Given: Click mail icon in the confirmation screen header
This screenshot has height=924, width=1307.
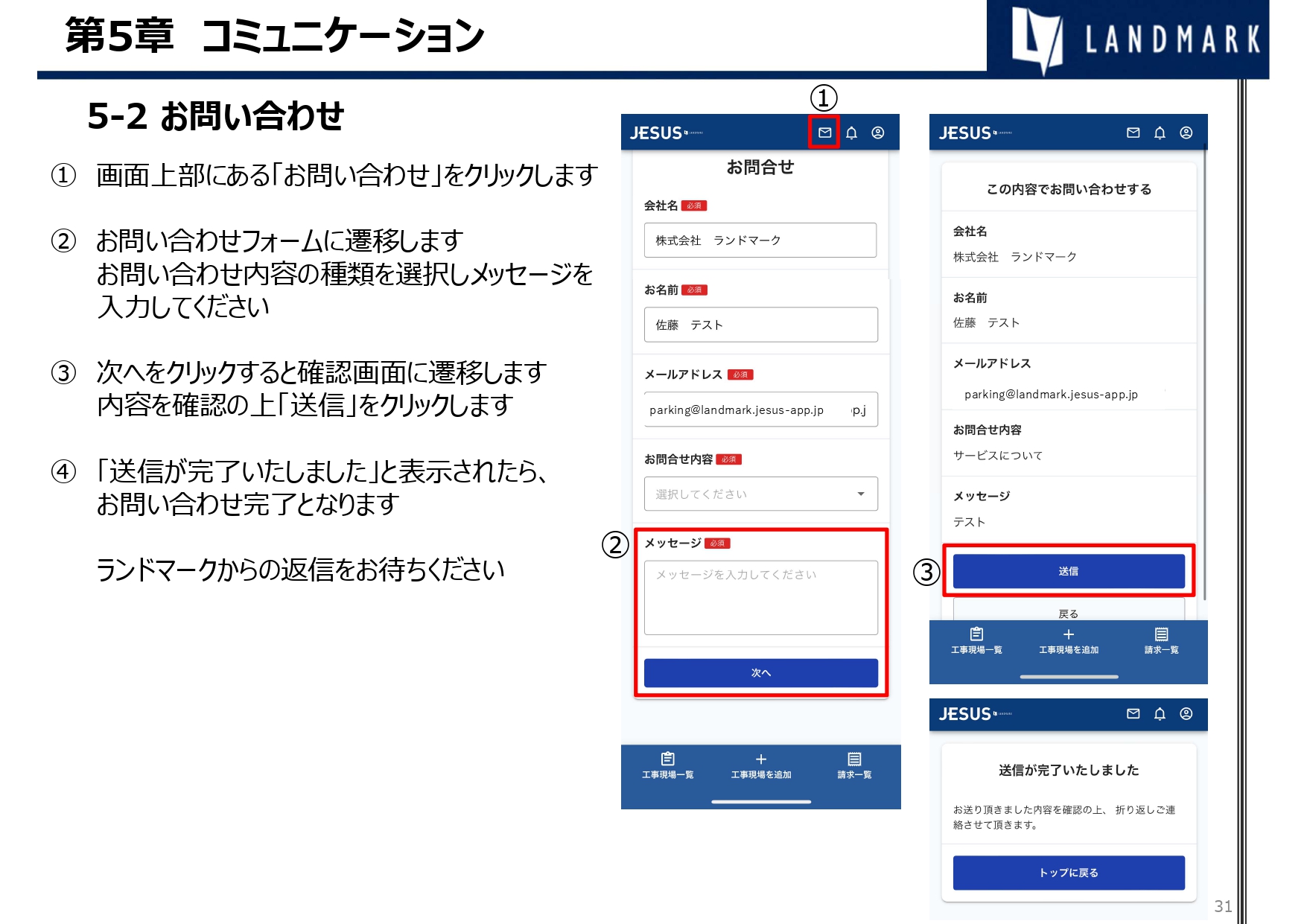Looking at the screenshot, I should (1133, 133).
